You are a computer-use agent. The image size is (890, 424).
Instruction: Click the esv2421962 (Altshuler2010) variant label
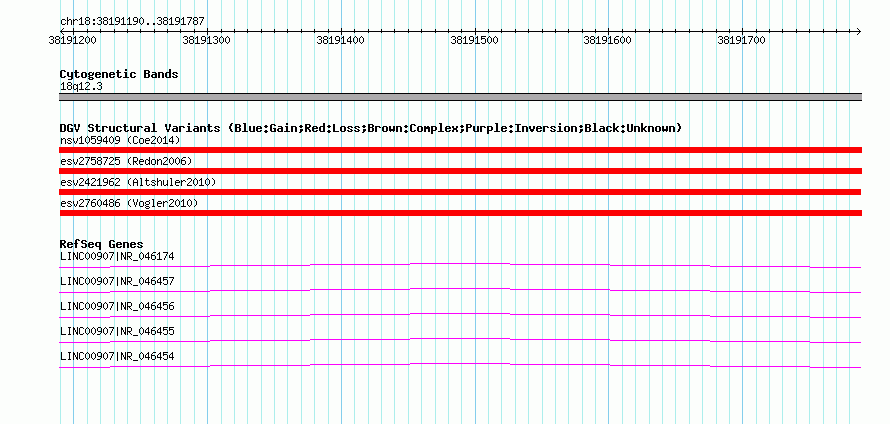tap(138, 182)
